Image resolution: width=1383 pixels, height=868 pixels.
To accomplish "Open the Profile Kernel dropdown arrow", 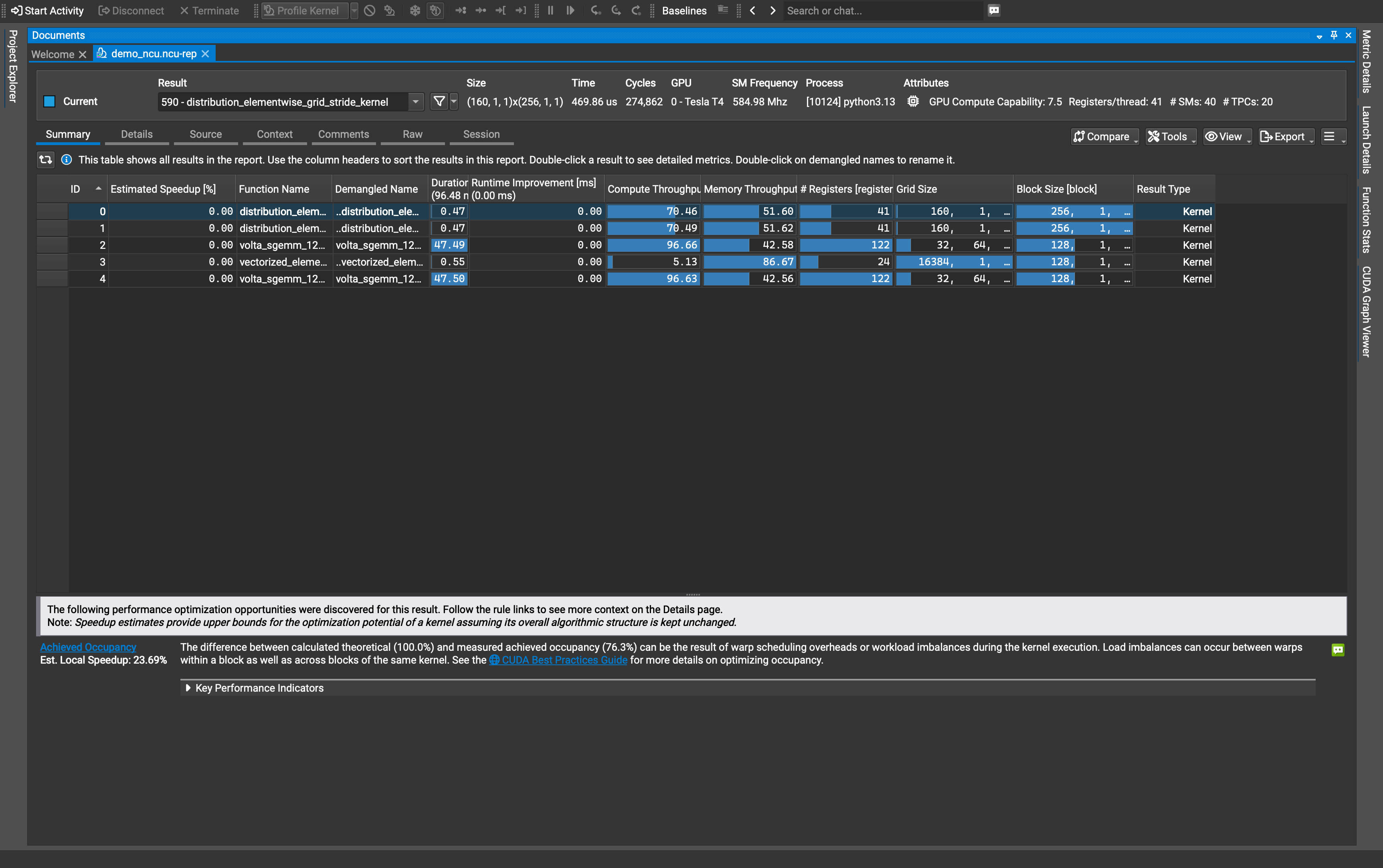I will [x=354, y=10].
